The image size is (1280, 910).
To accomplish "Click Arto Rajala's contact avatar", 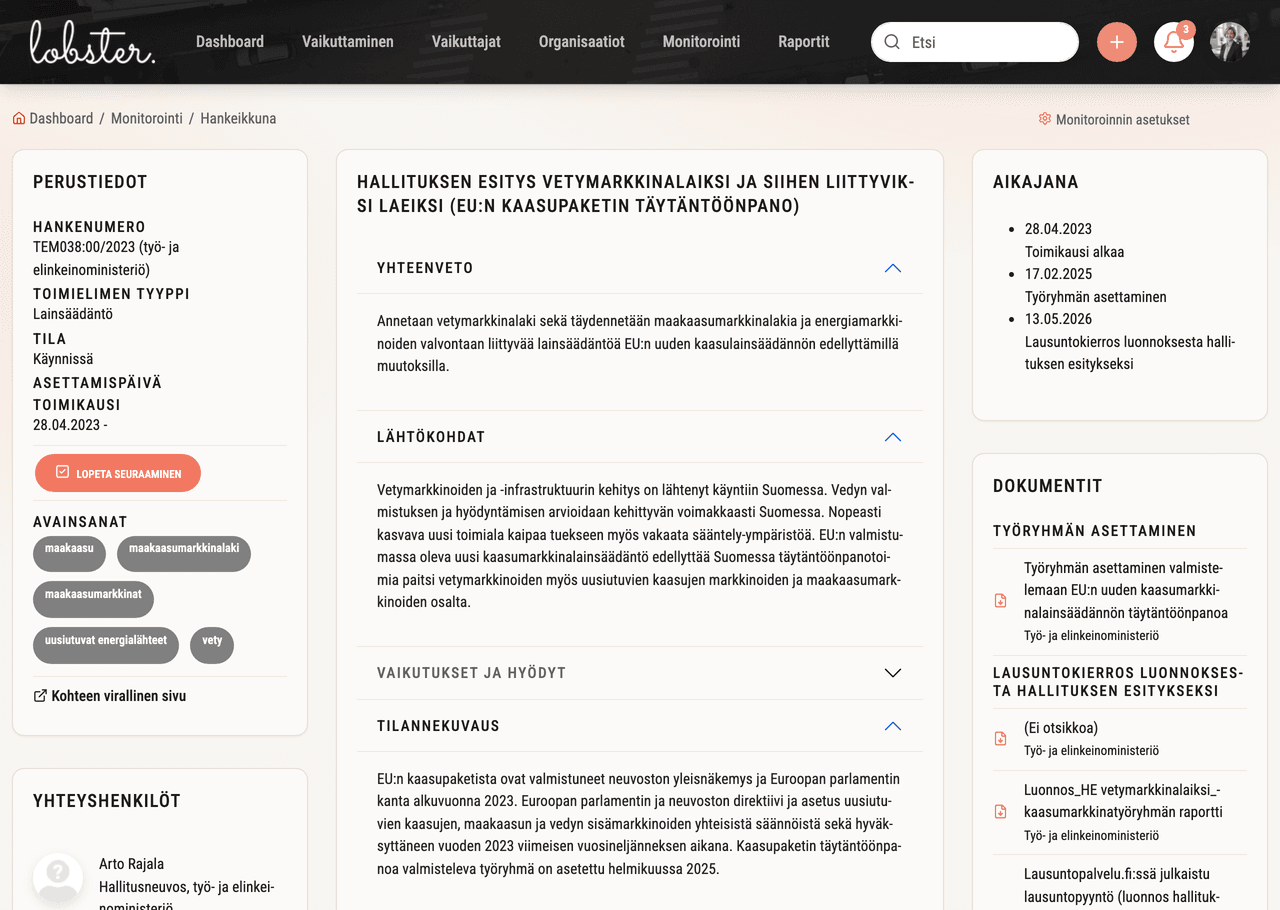I will [58, 878].
